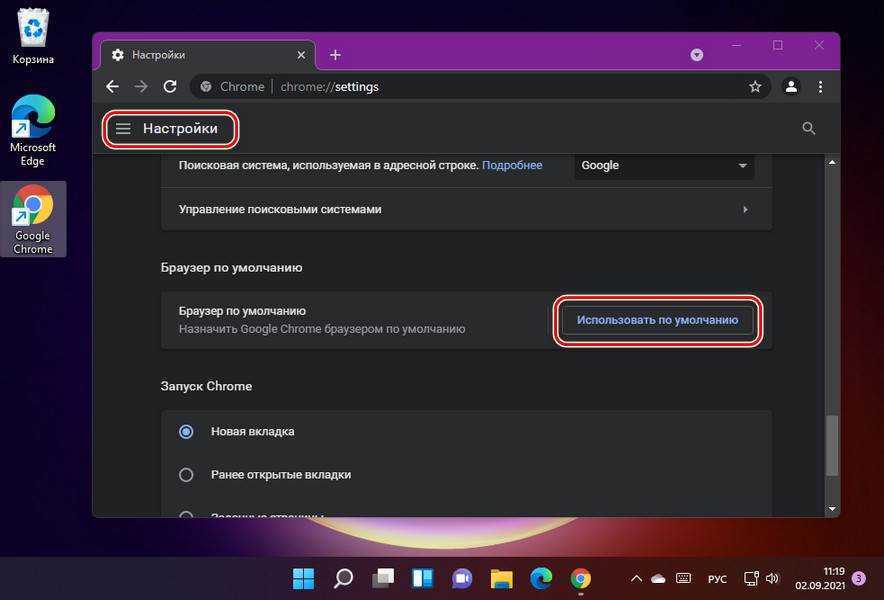Open Chat app on the taskbar

tap(462, 579)
